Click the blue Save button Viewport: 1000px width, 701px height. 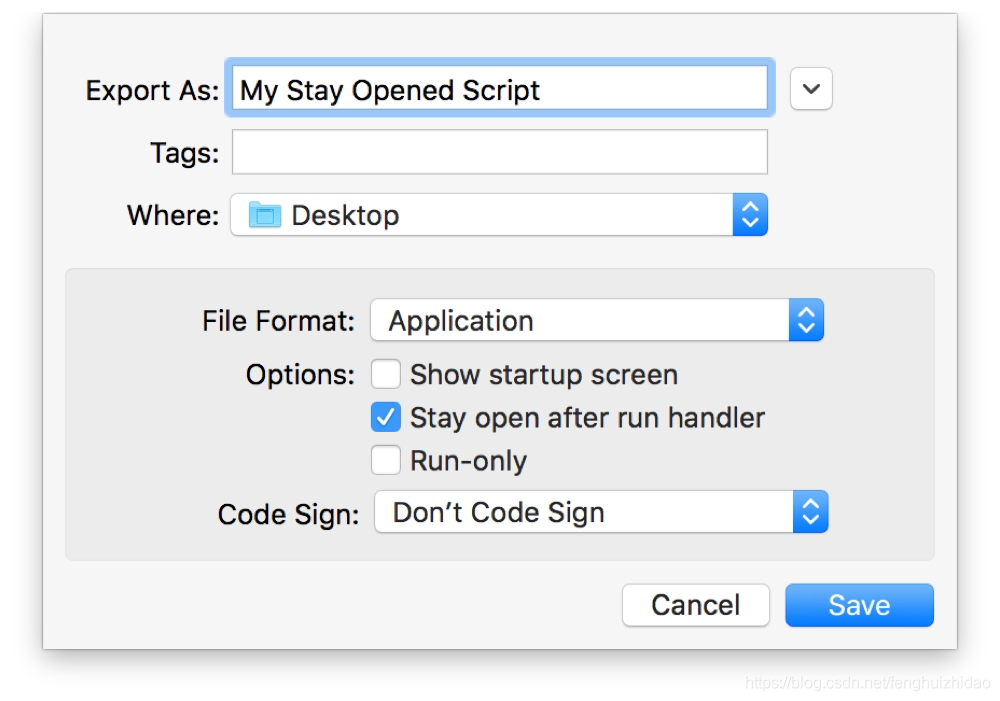[859, 605]
